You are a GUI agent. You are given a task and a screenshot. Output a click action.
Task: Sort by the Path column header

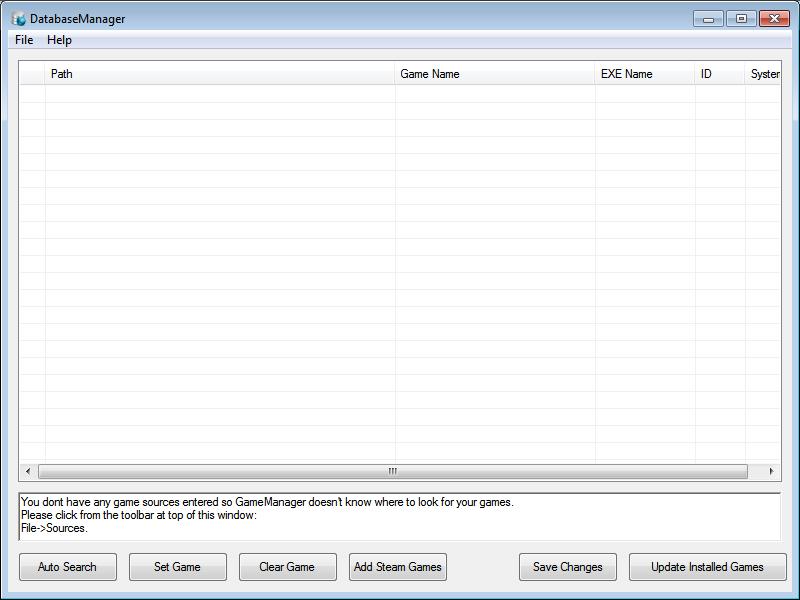click(x=220, y=74)
